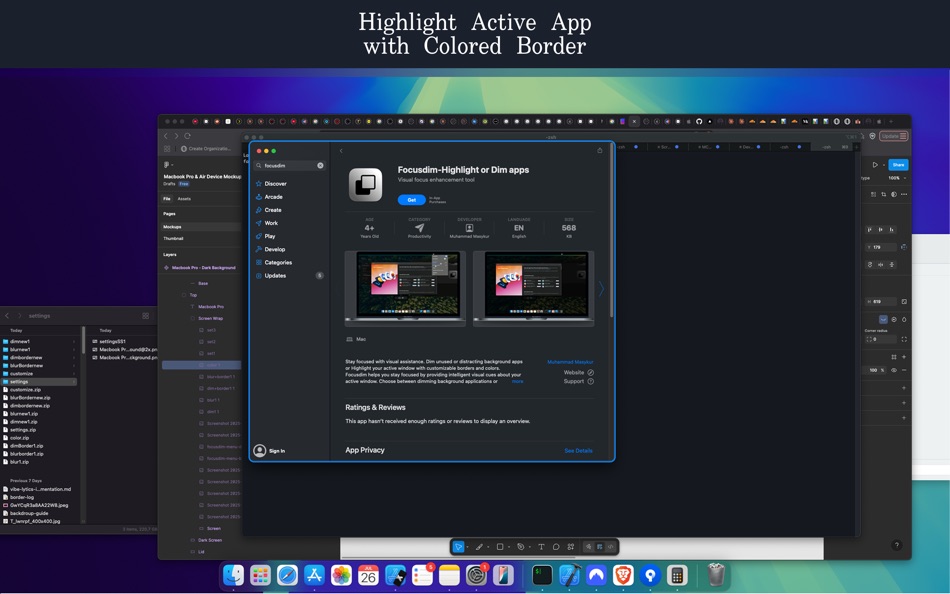
Task: Open Move tool dropdown arrow in Figma
Action: point(468,547)
